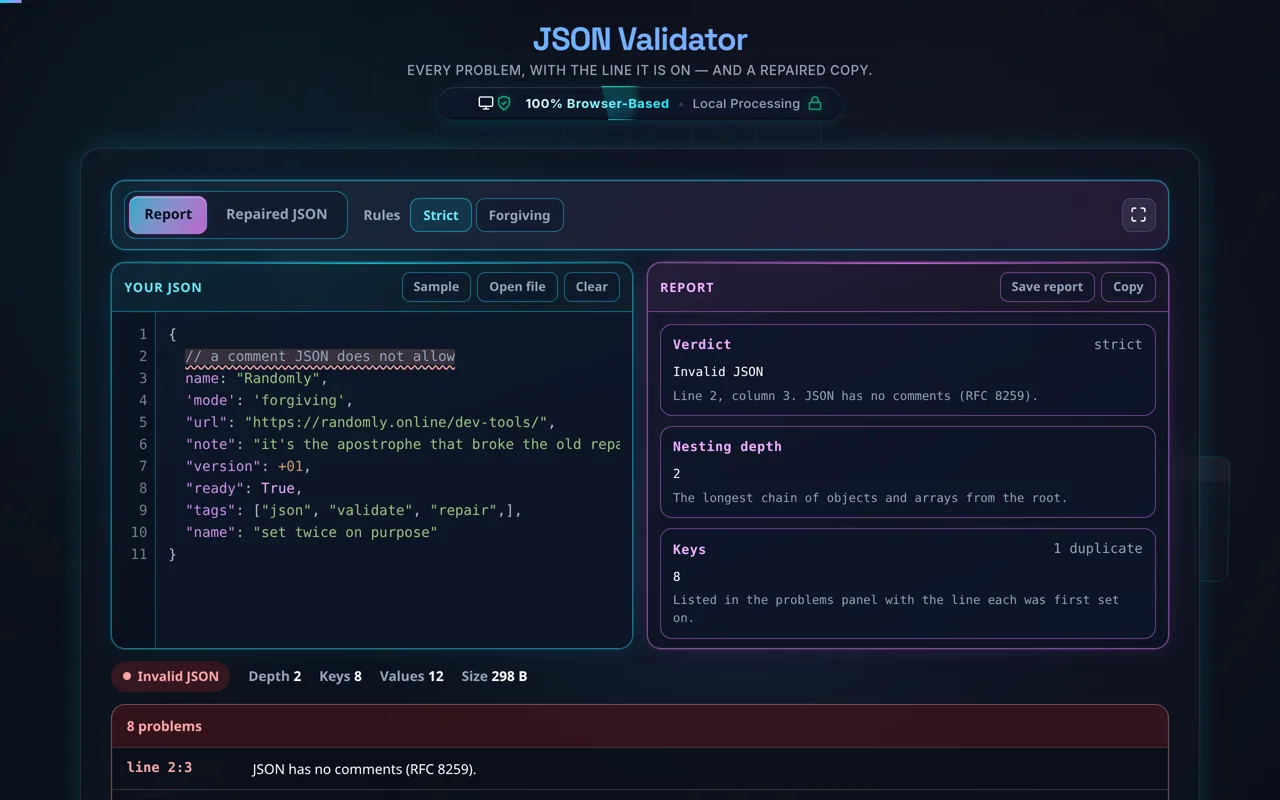Click the REPORT panel heading
This screenshot has width=1280, height=800.
coord(687,287)
